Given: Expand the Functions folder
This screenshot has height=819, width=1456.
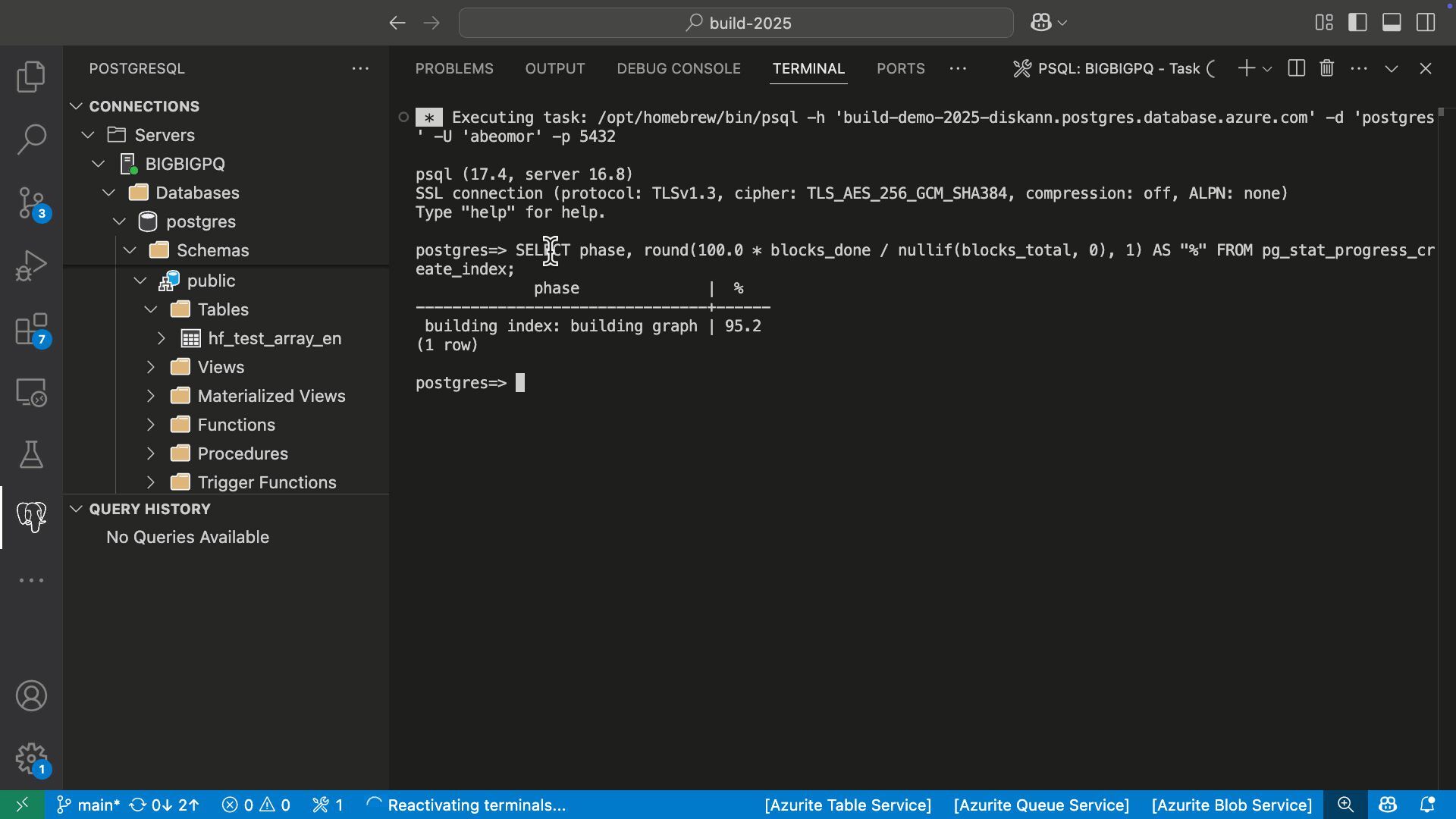Looking at the screenshot, I should tap(151, 425).
